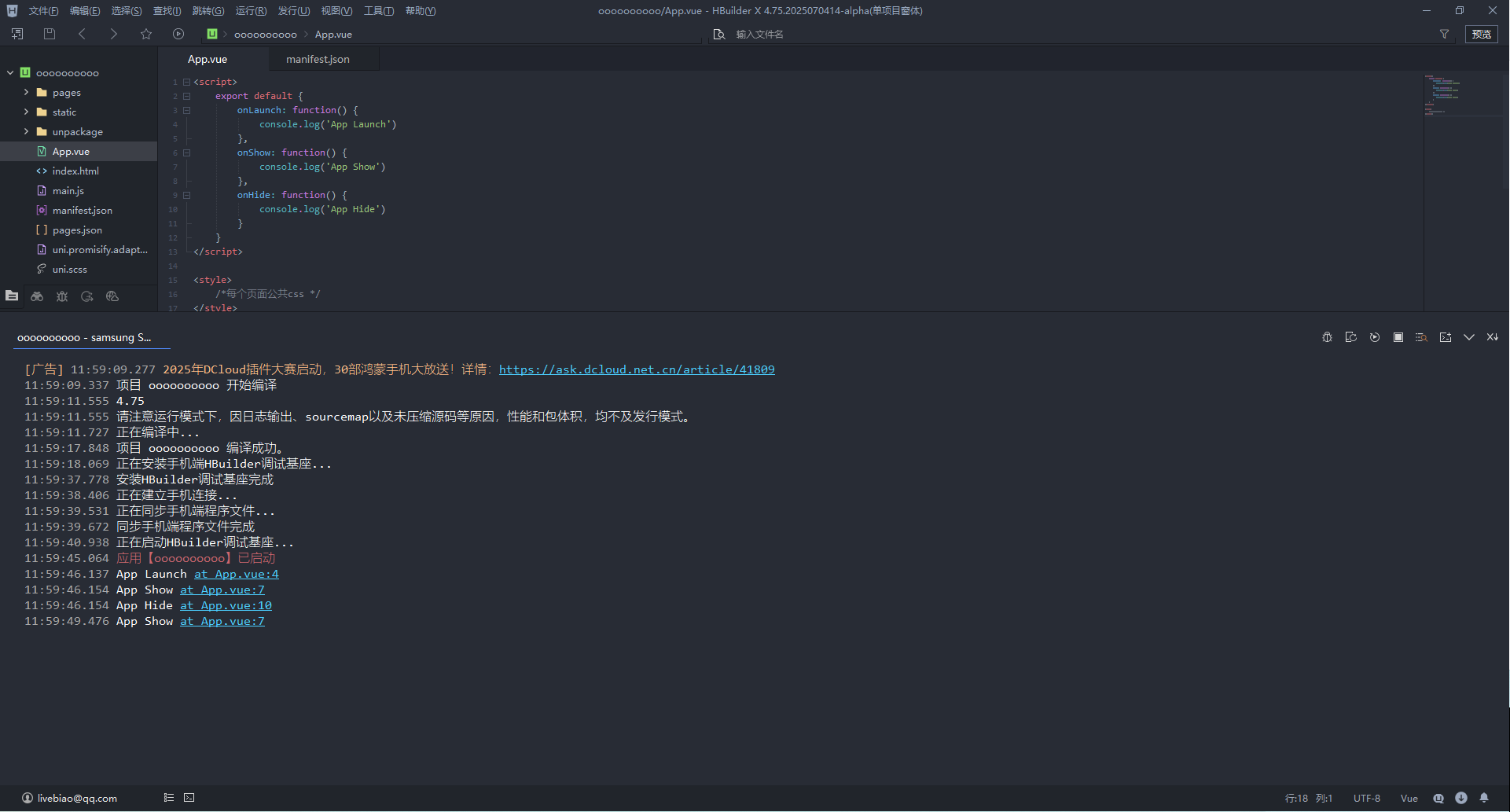Clear console with the X arrow icon
This screenshot has width=1510, height=812.
(x=1492, y=337)
